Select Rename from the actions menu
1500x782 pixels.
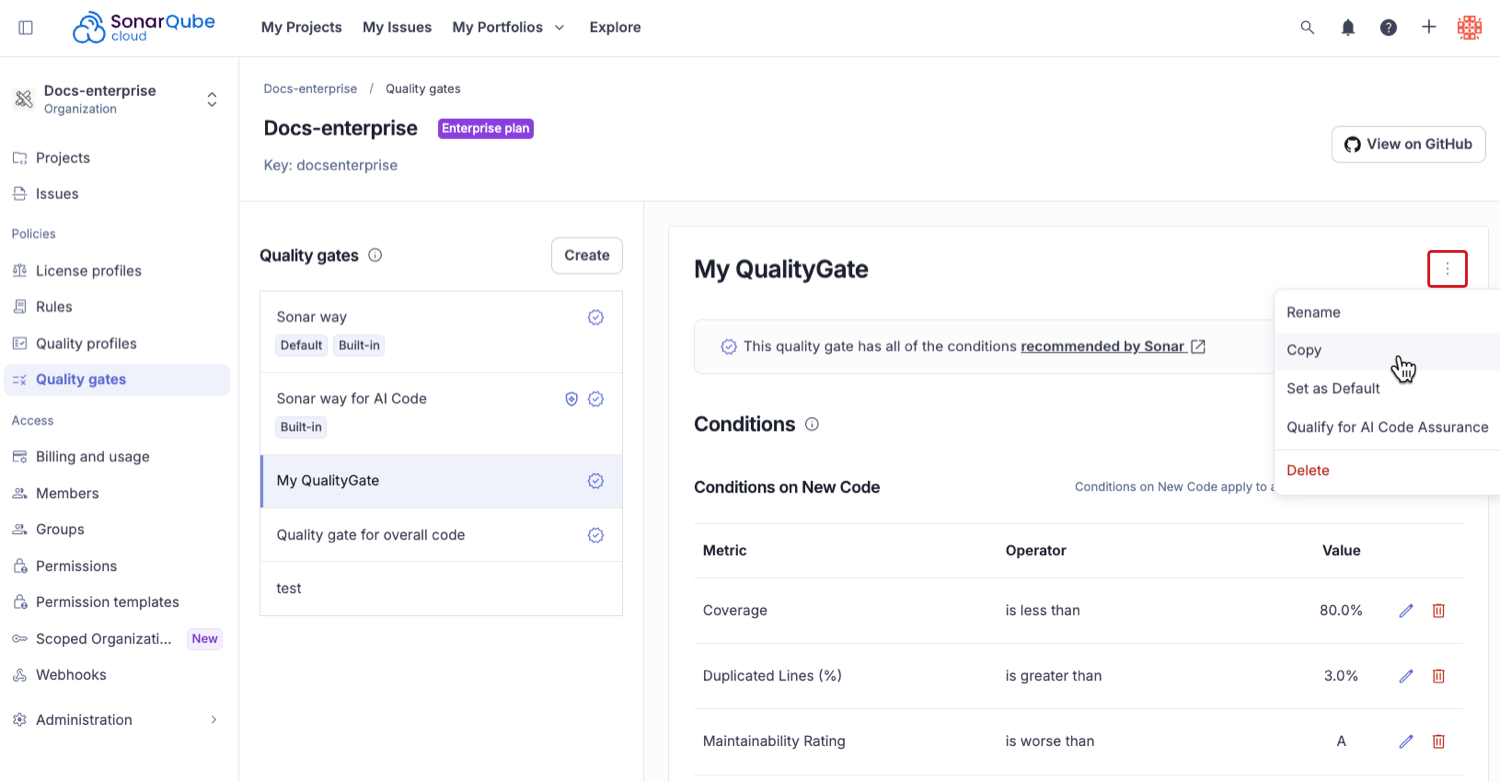(1387, 312)
